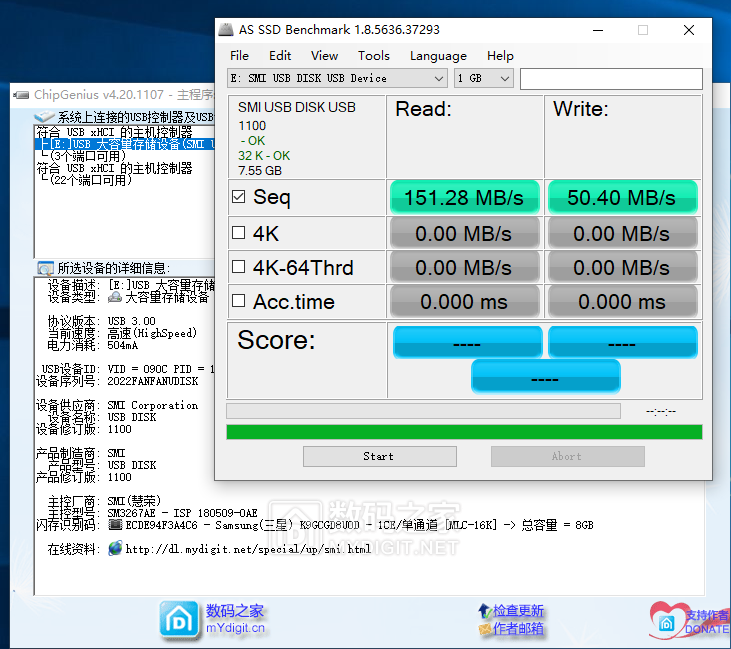
Task: Select the (22个端口可用) tree item
Action: (x=90, y=180)
